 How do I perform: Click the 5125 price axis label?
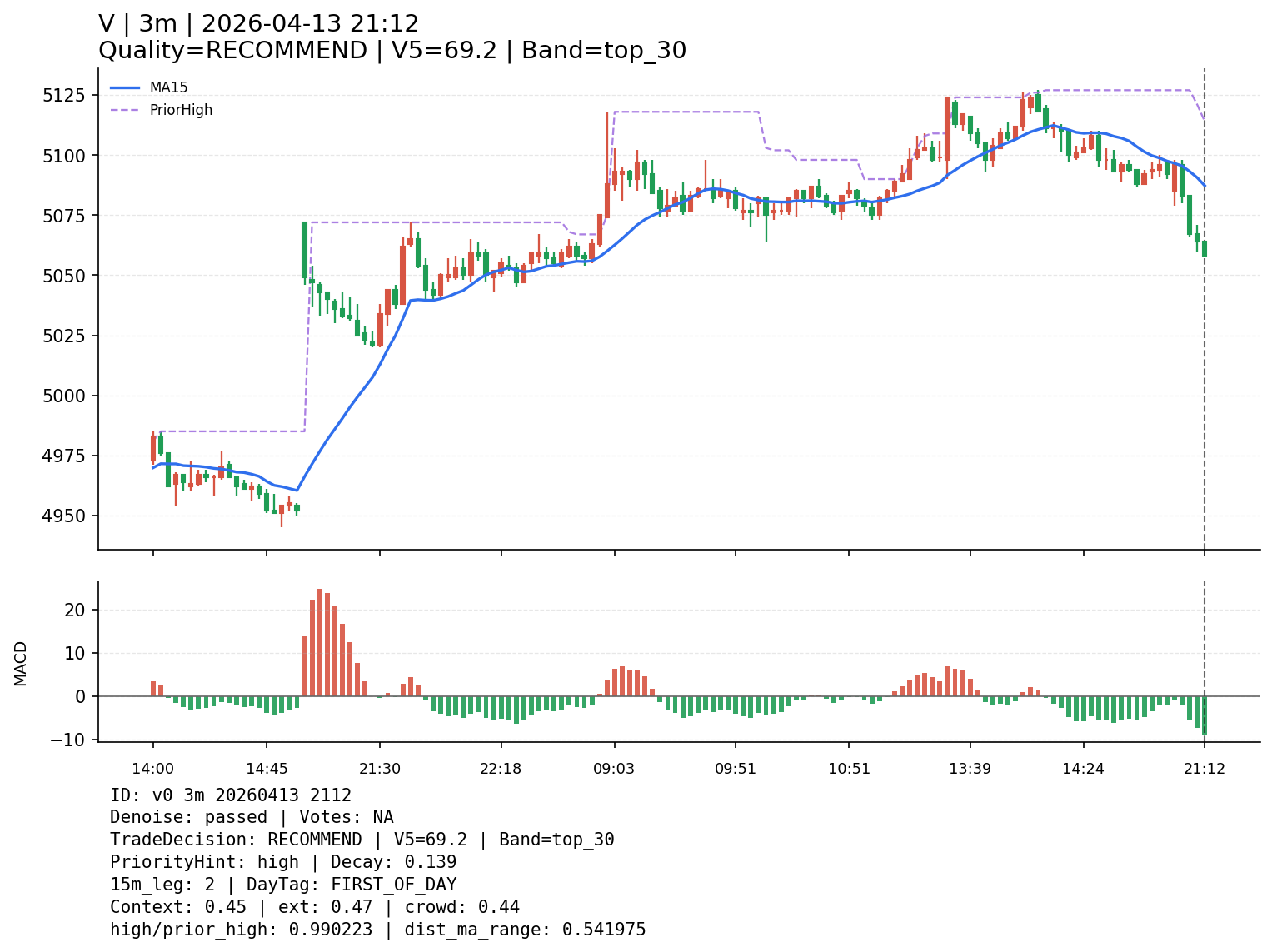click(x=64, y=96)
